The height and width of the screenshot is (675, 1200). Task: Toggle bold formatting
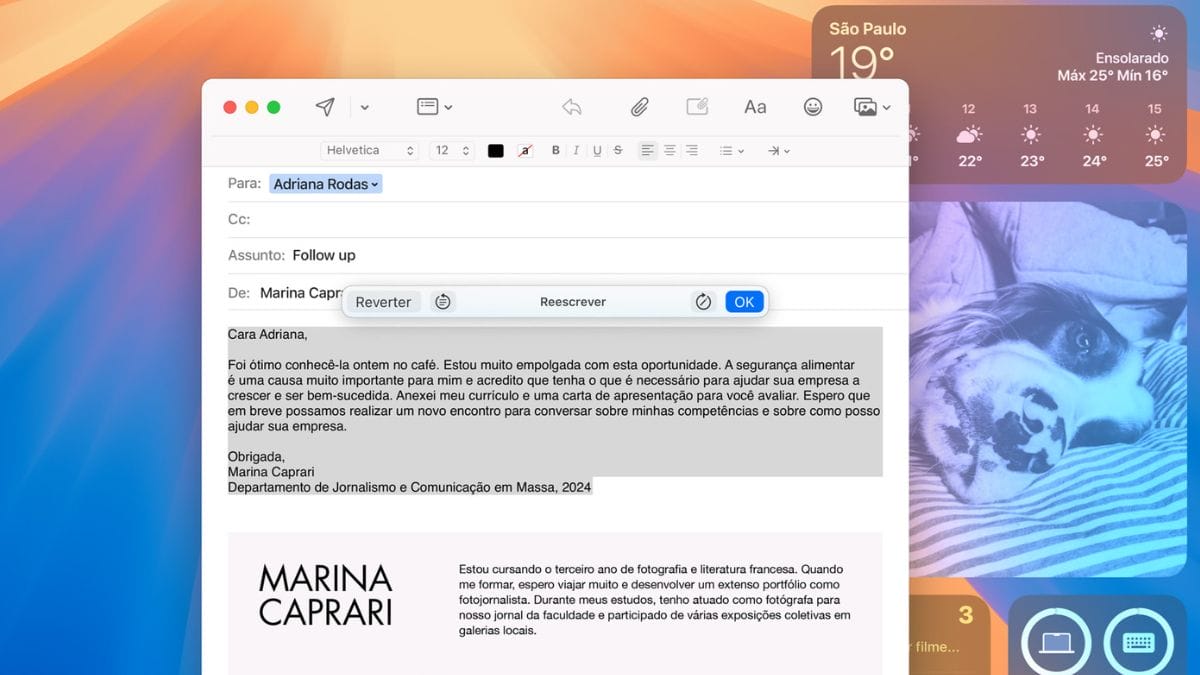(556, 151)
